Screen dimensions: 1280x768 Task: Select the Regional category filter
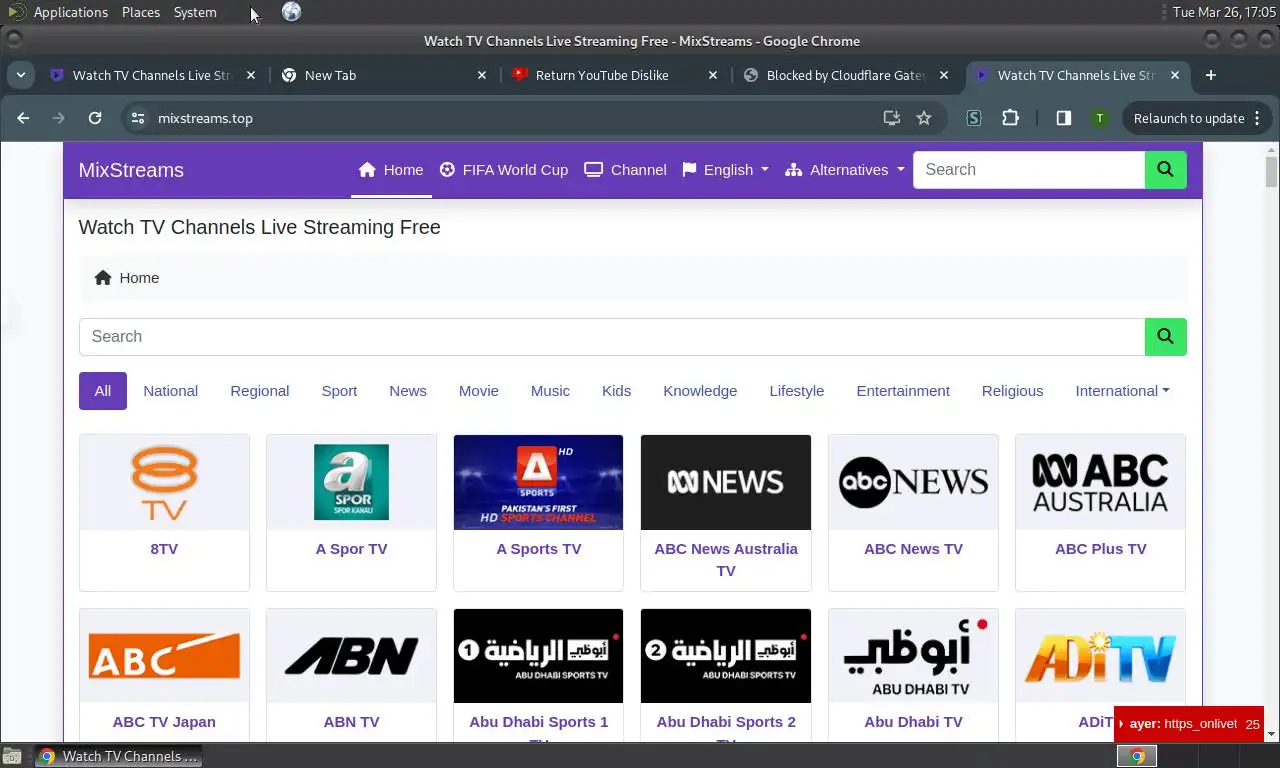coord(260,391)
